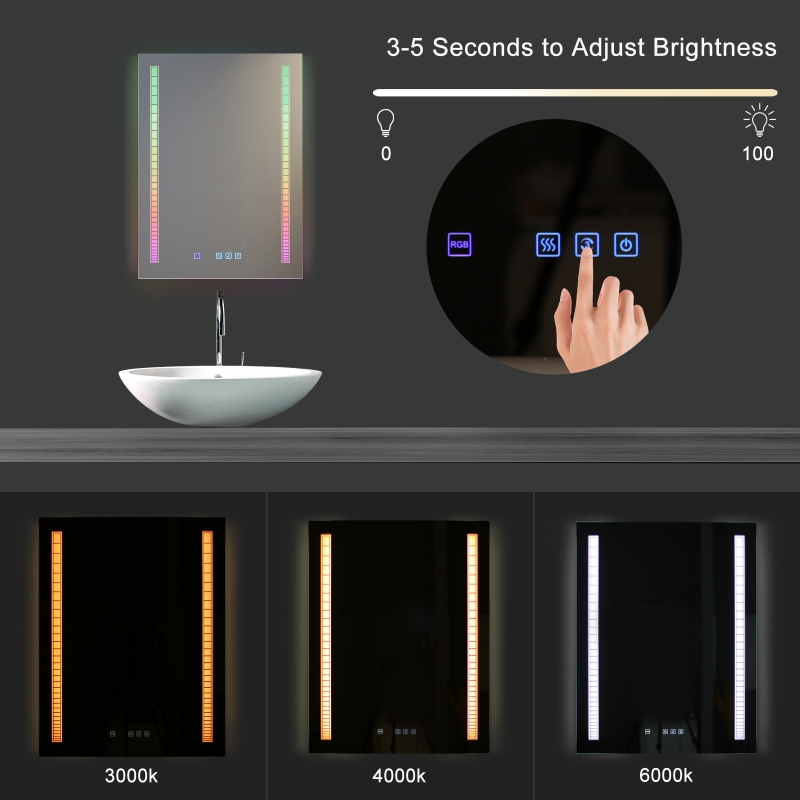The height and width of the screenshot is (800, 800).
Task: Click the brightness gradient bar
Action: tap(575, 93)
